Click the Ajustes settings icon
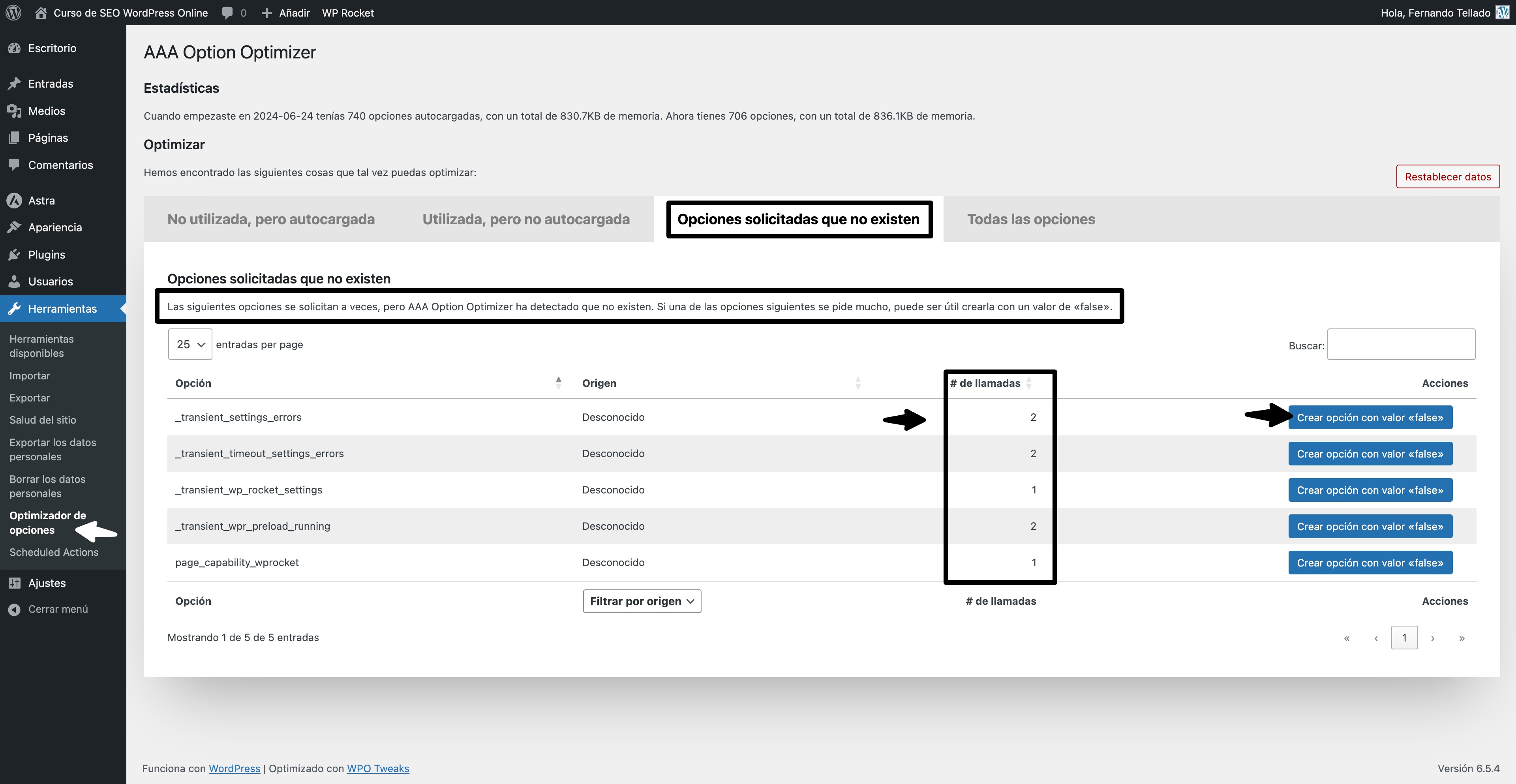The width and height of the screenshot is (1516, 784). click(14, 583)
